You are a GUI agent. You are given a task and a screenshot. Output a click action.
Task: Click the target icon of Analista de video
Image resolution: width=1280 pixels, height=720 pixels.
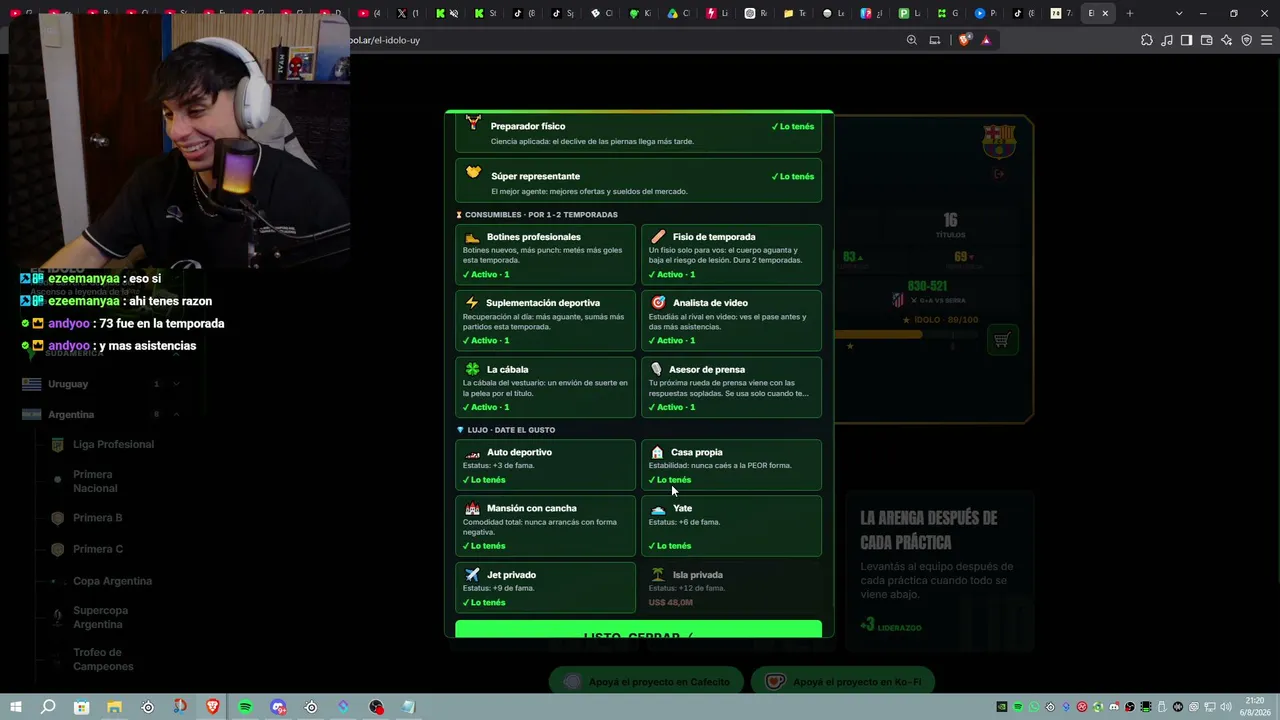pyautogui.click(x=658, y=302)
